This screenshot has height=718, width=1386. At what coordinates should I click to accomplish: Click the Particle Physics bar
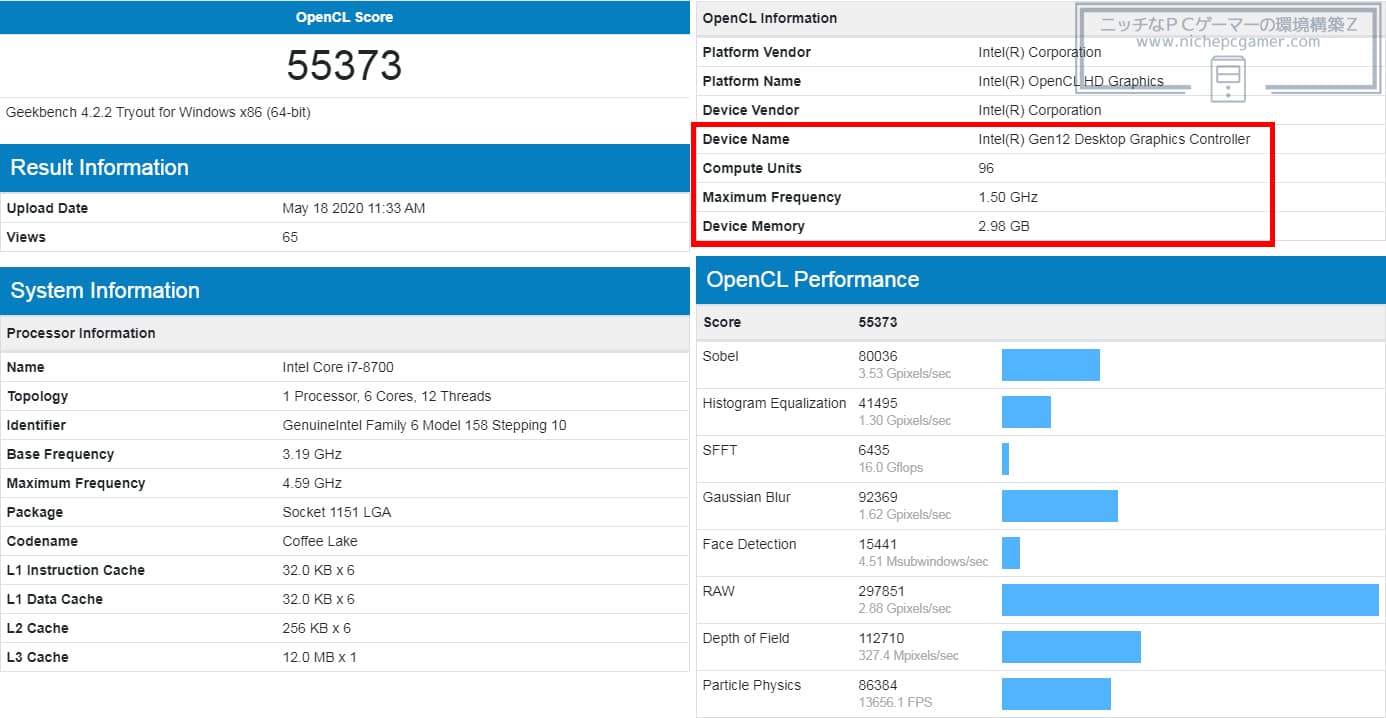coord(1056,694)
